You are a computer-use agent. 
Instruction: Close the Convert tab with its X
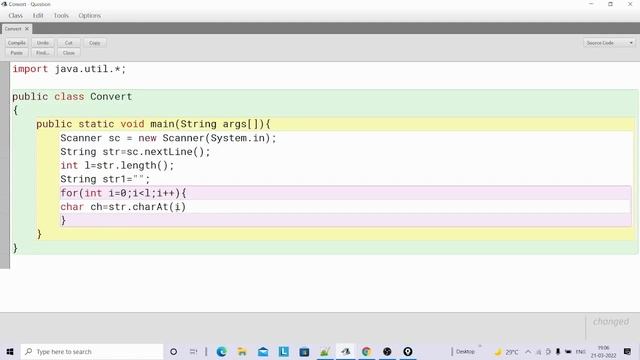(27, 29)
